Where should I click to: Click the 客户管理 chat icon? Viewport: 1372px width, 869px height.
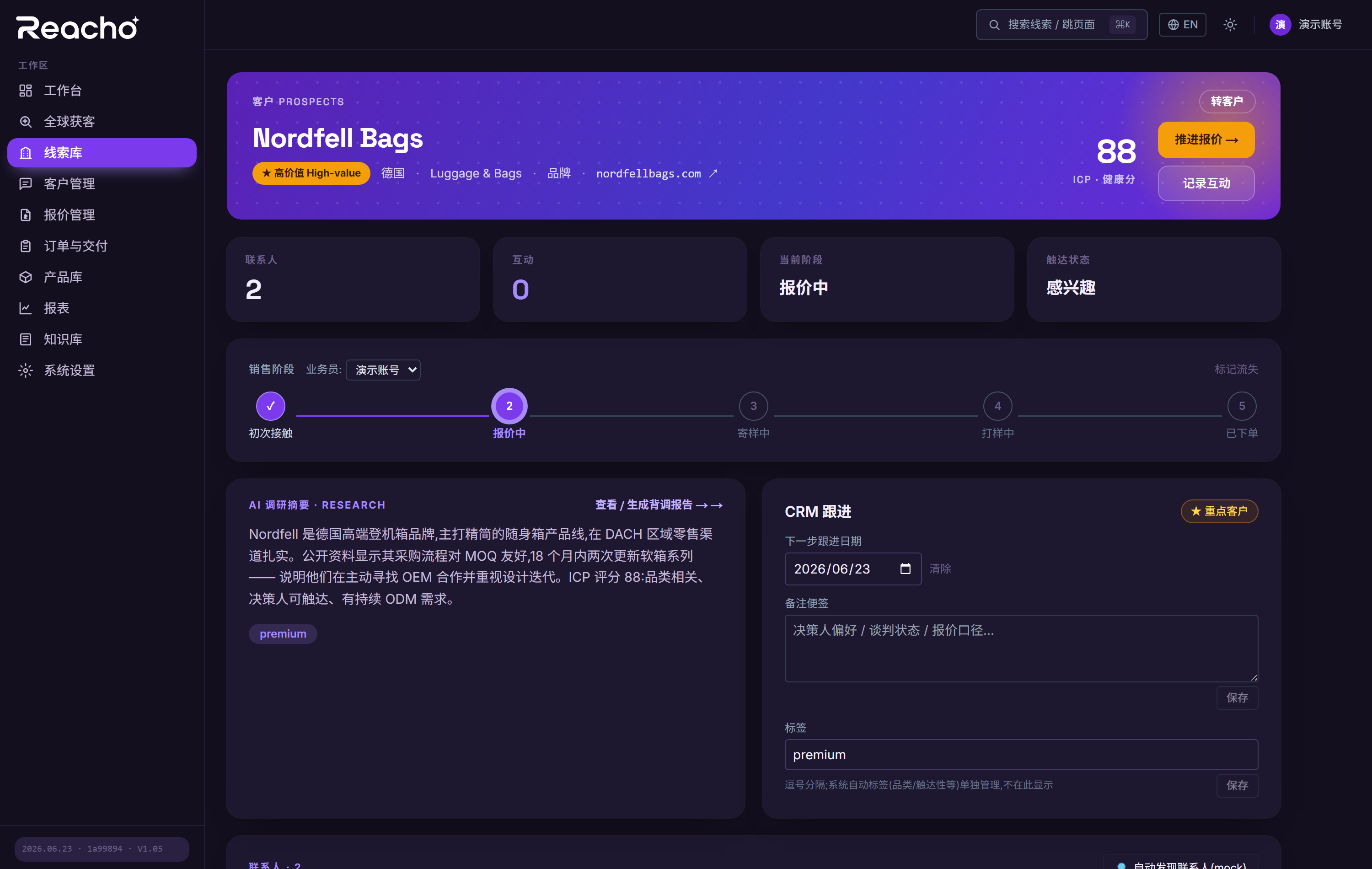(x=26, y=183)
